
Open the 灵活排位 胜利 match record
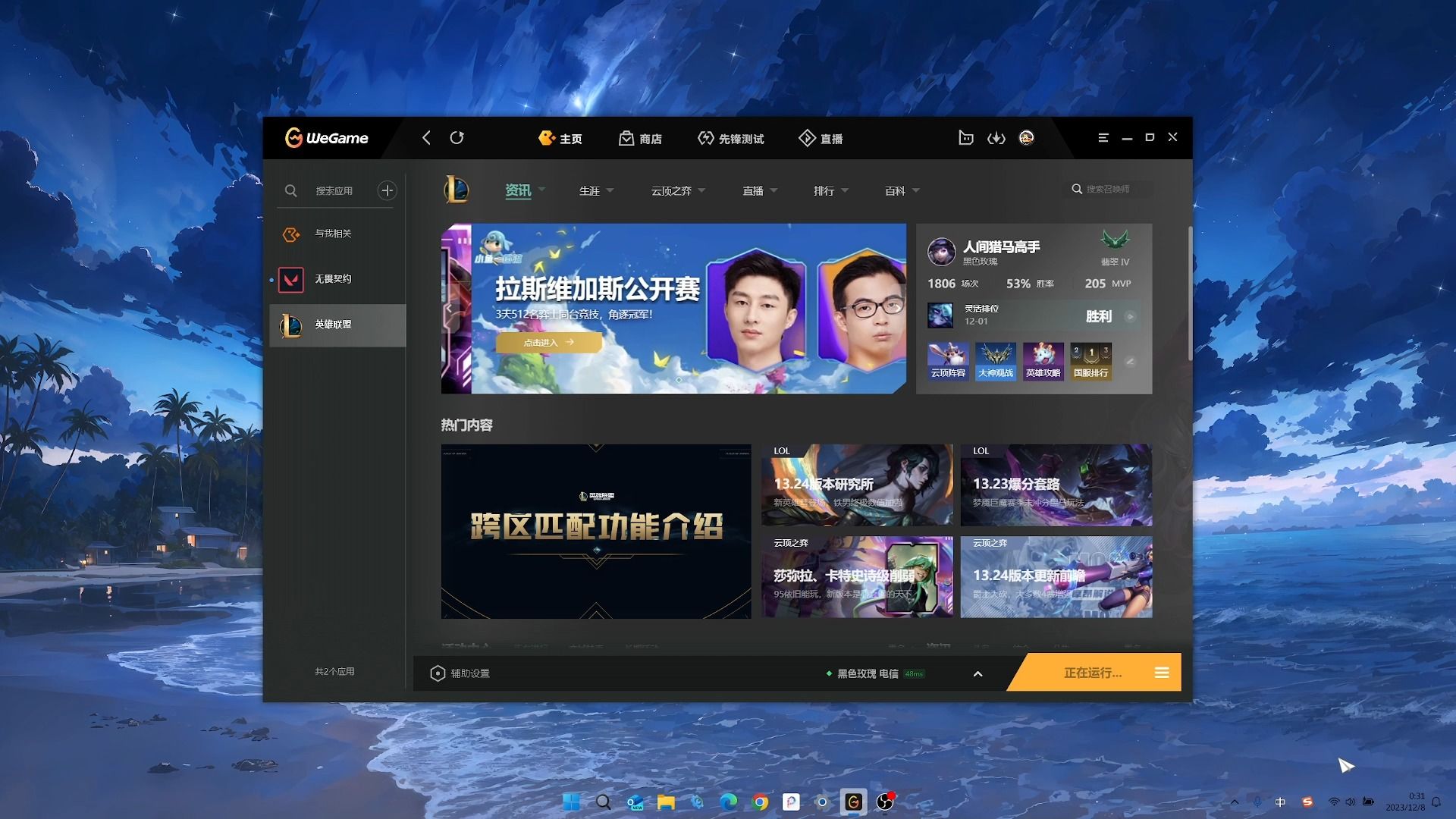(1033, 315)
